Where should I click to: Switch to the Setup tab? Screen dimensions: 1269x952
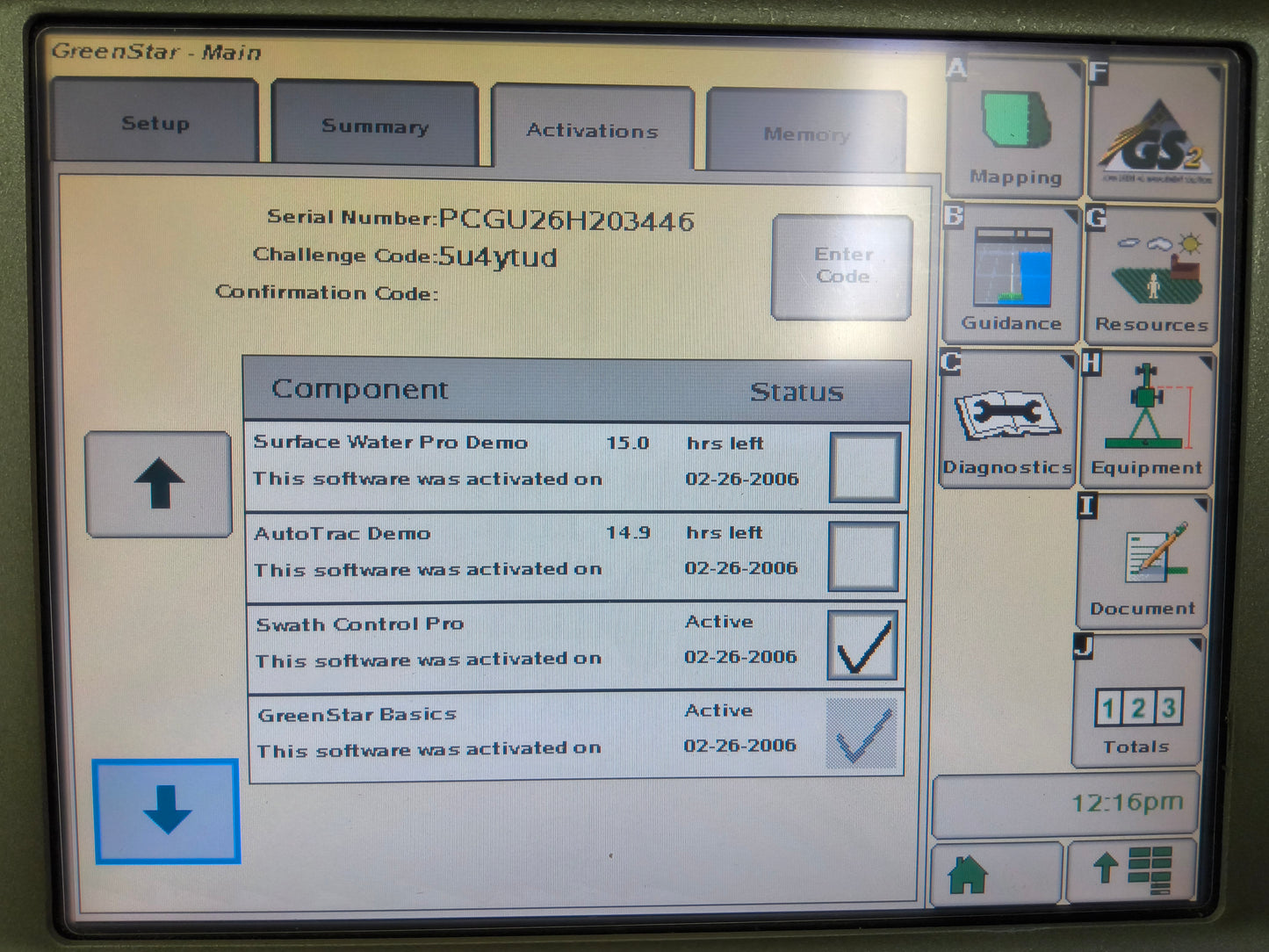(155, 120)
